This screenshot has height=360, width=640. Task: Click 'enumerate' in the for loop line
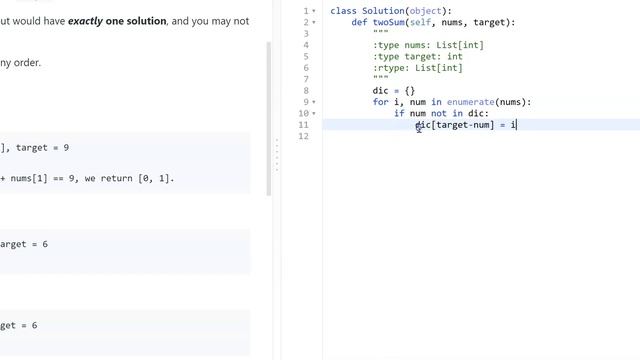(471, 102)
